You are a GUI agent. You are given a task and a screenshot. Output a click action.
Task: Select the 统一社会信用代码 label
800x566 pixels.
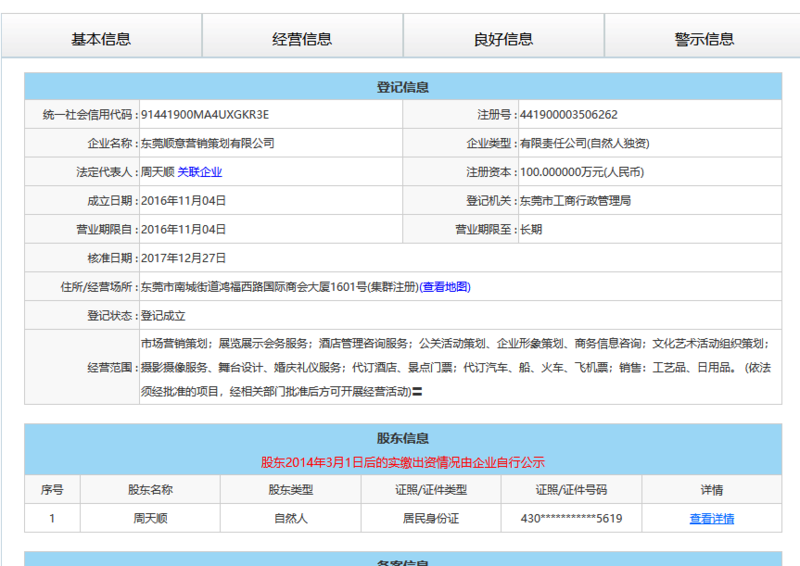click(x=90, y=114)
